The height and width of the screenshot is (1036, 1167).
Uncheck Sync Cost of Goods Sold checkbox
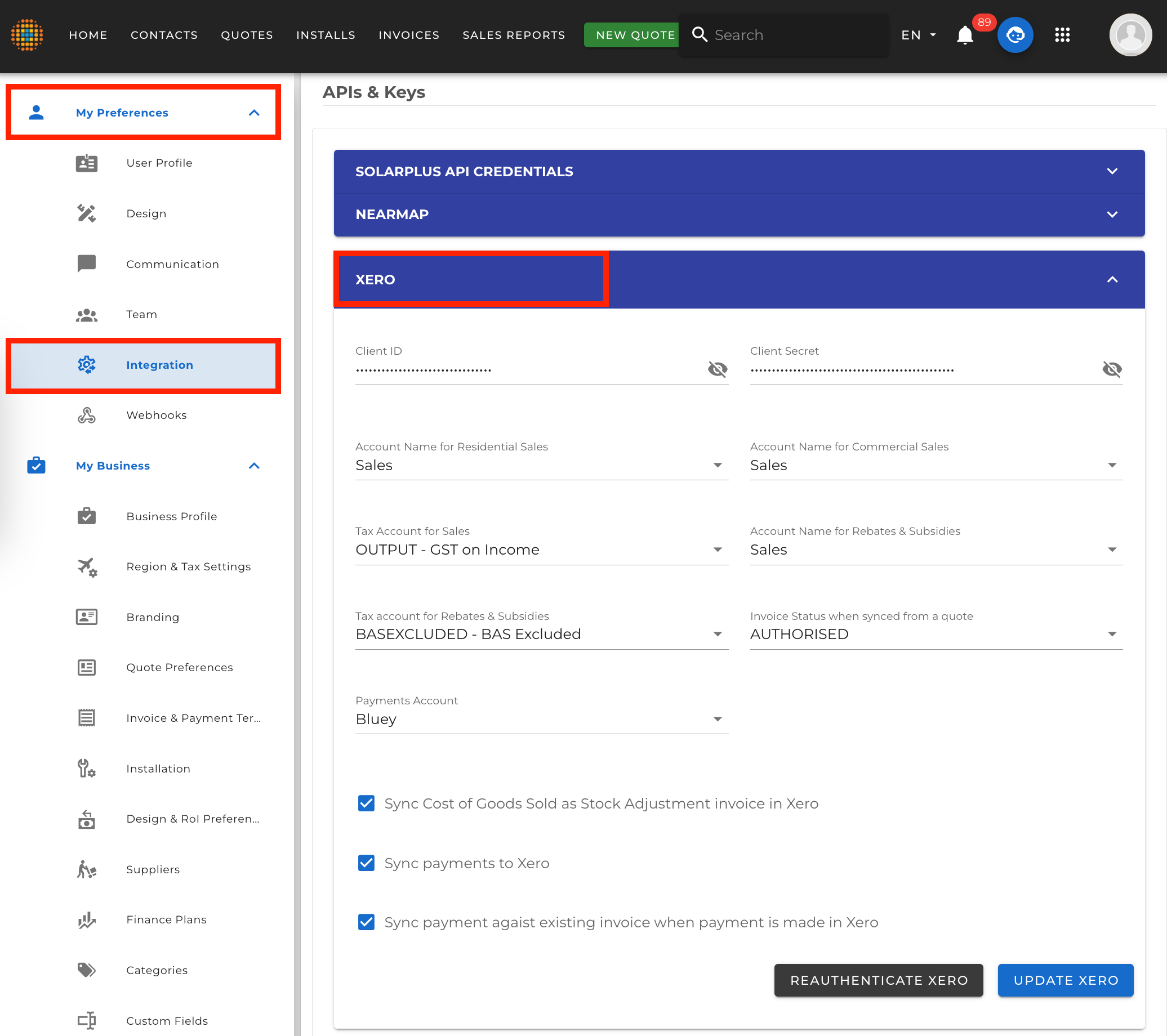[366, 803]
